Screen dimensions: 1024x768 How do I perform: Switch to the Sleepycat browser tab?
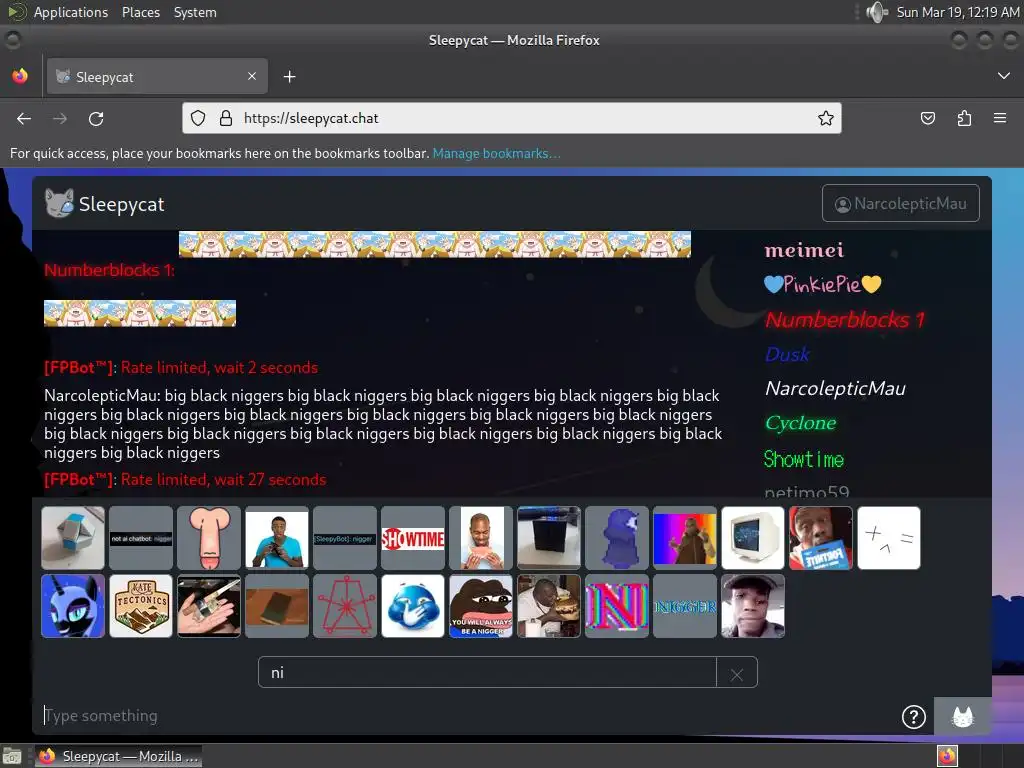pyautogui.click(x=157, y=76)
